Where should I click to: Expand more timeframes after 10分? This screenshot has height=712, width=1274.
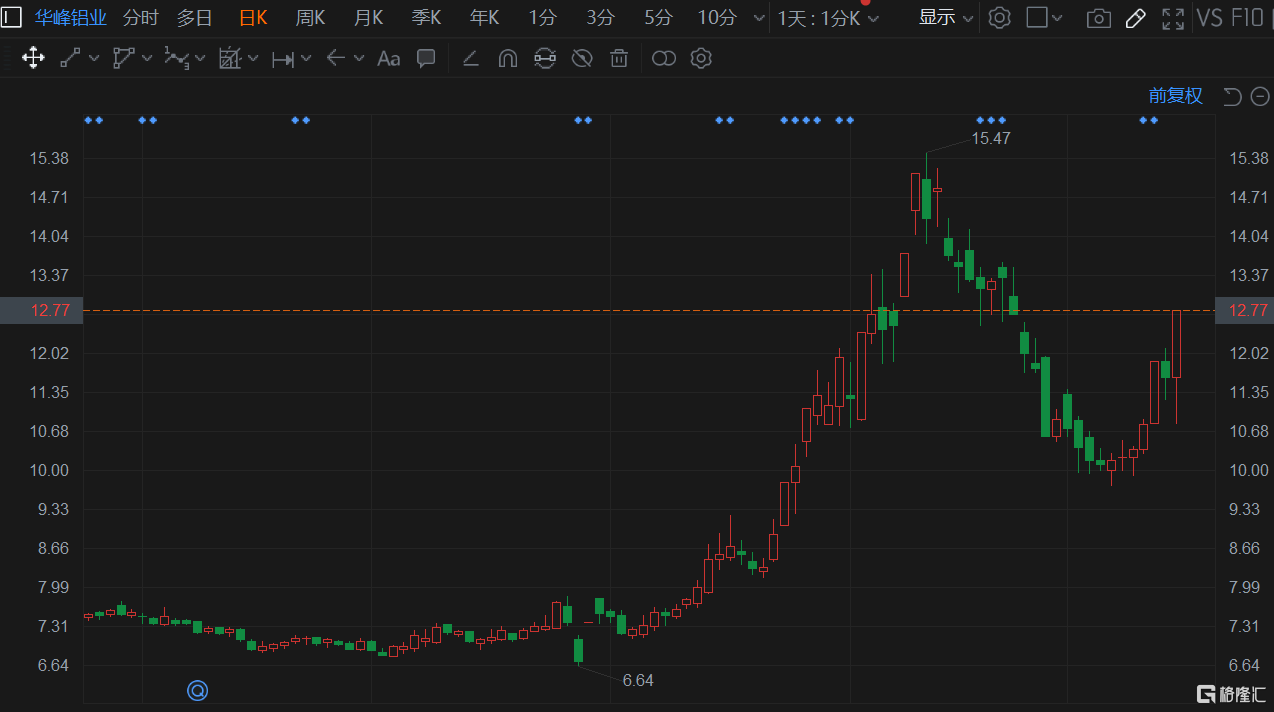[x=759, y=18]
